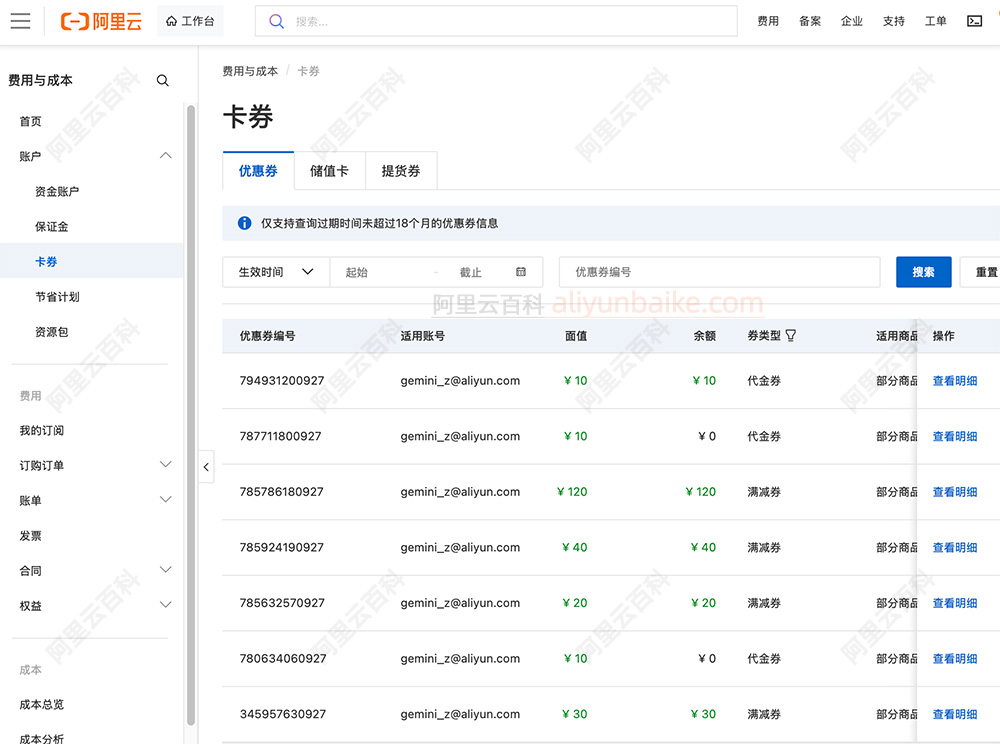Switch to the 提货券 tab
This screenshot has height=744, width=1000.
(401, 171)
